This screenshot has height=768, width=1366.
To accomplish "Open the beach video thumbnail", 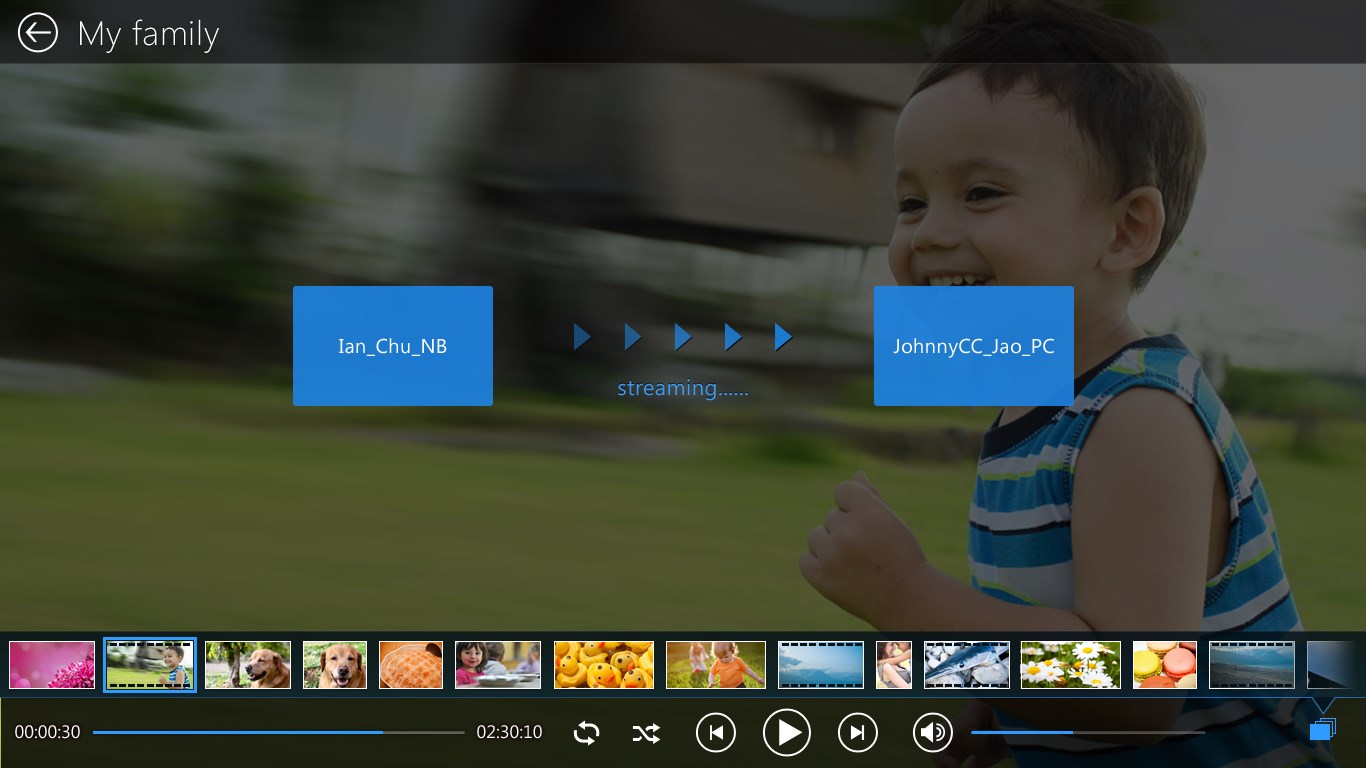I will pos(1252,665).
